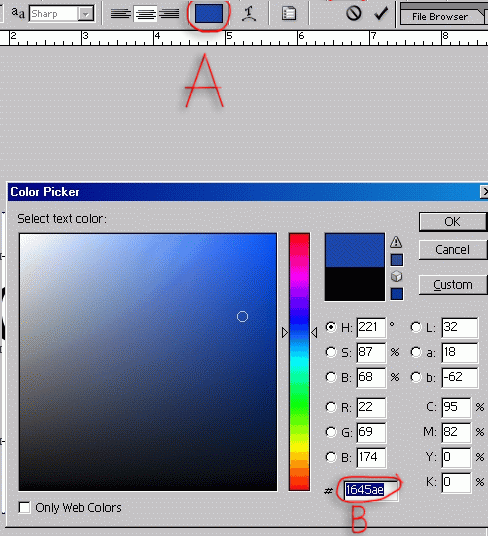Open Custom colors dialog
This screenshot has width=488, height=536.
click(x=453, y=284)
